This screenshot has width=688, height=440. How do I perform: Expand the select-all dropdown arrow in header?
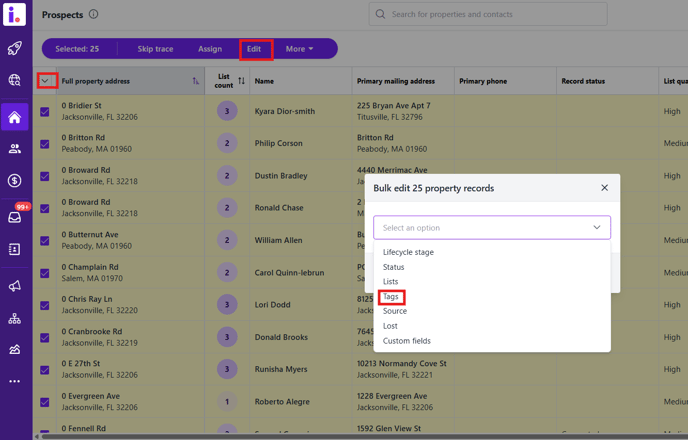(45, 81)
